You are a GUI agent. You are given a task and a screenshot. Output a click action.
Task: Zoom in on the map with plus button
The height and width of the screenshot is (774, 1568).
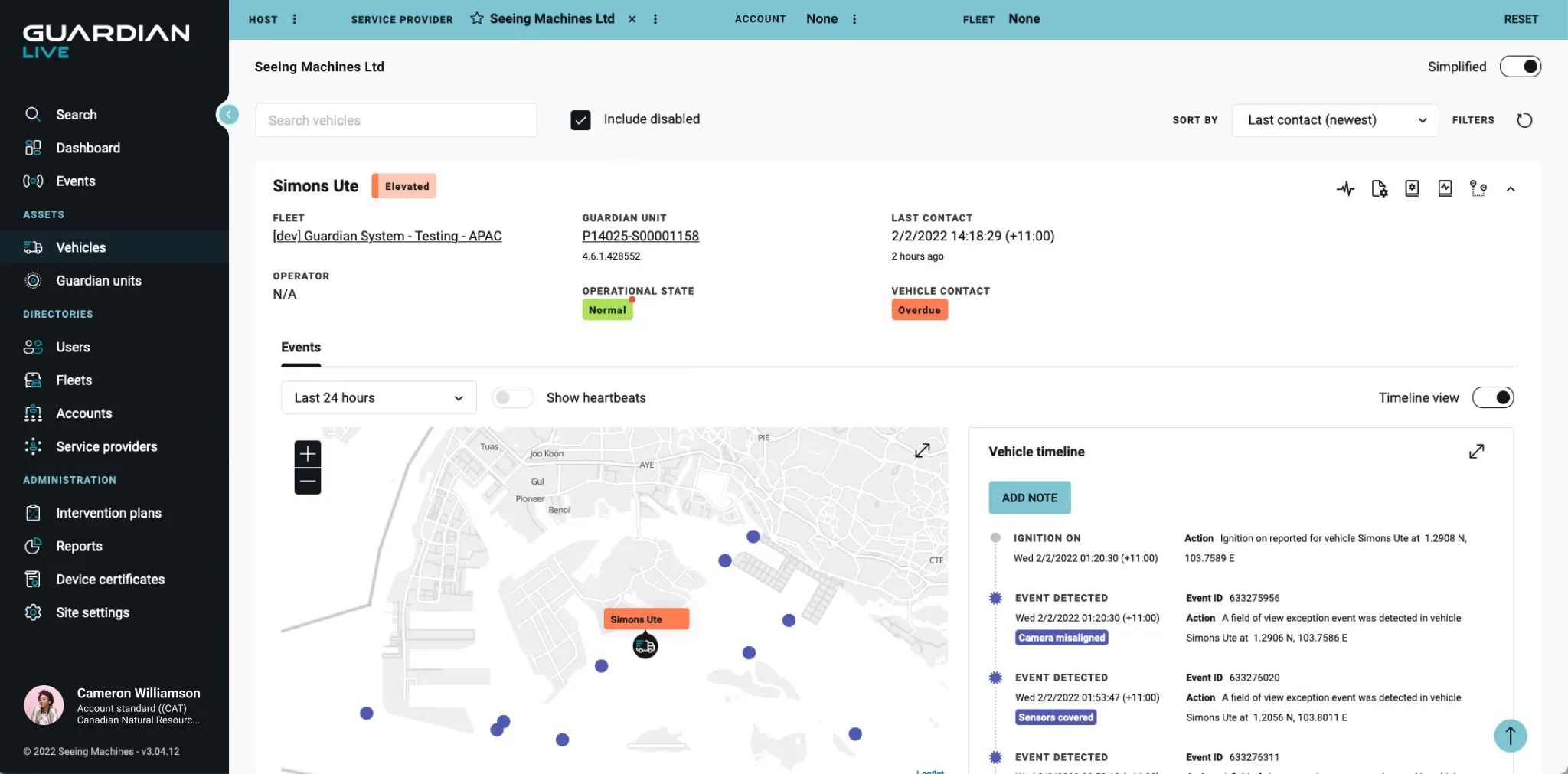click(308, 453)
